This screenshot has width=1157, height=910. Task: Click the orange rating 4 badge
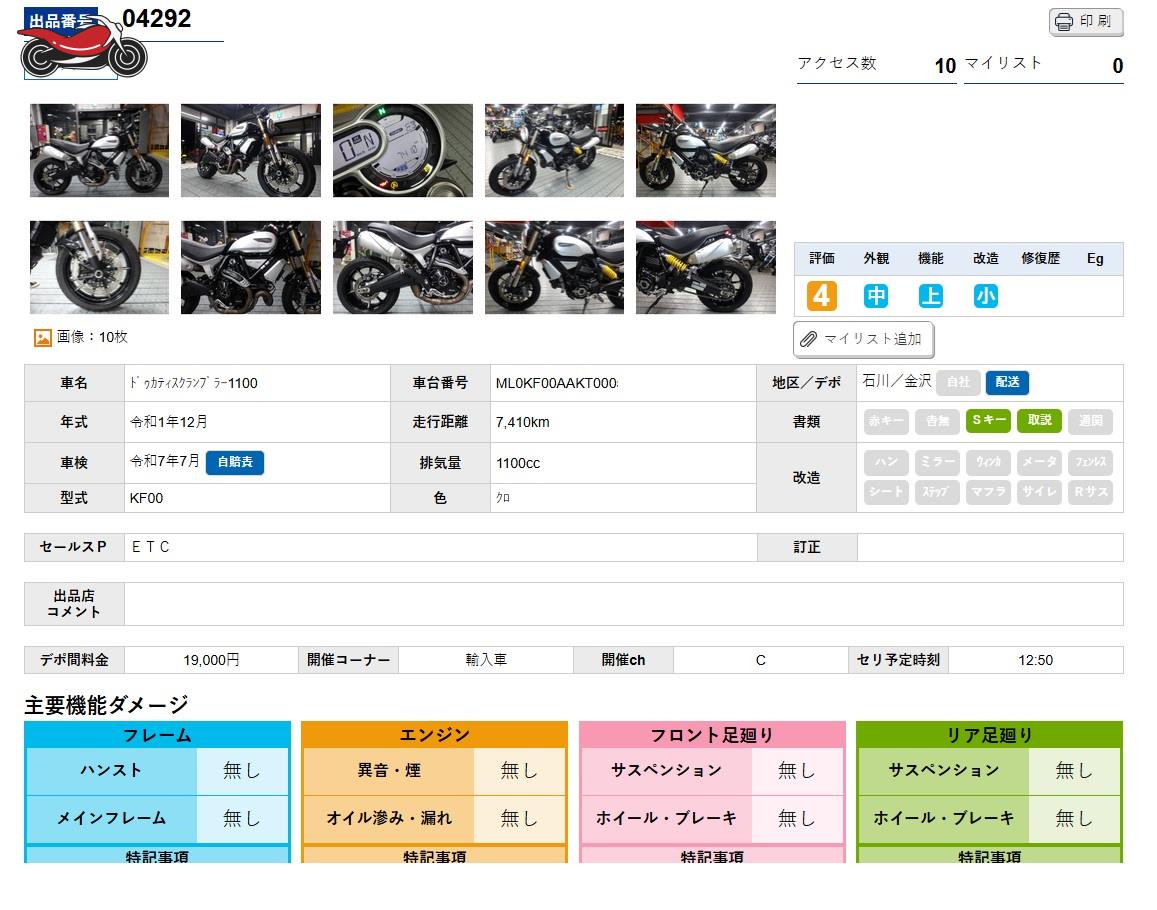[821, 296]
